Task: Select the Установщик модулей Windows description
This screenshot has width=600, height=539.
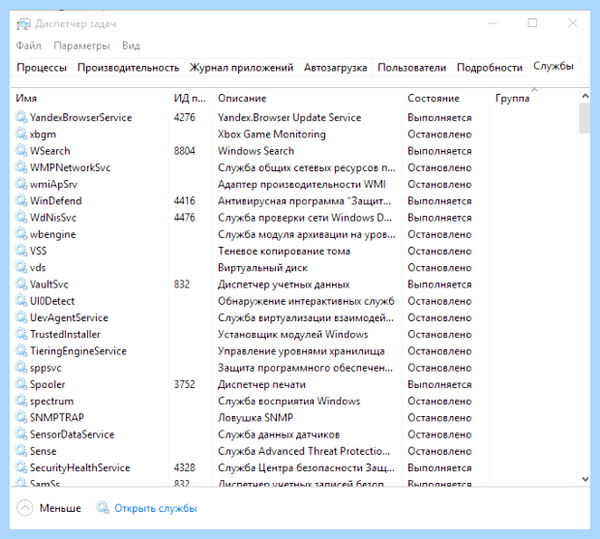Action: 293,334
